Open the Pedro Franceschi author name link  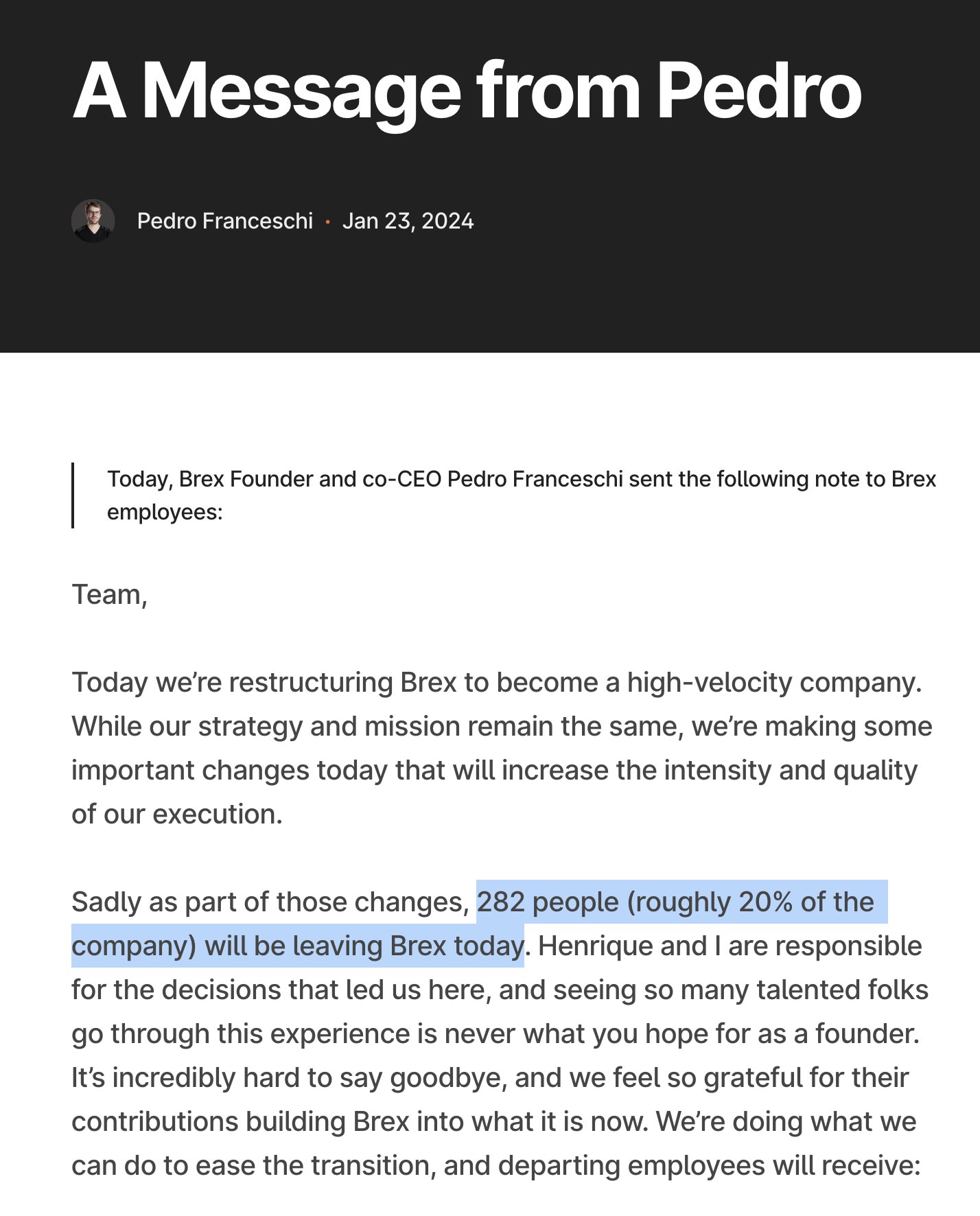point(225,221)
